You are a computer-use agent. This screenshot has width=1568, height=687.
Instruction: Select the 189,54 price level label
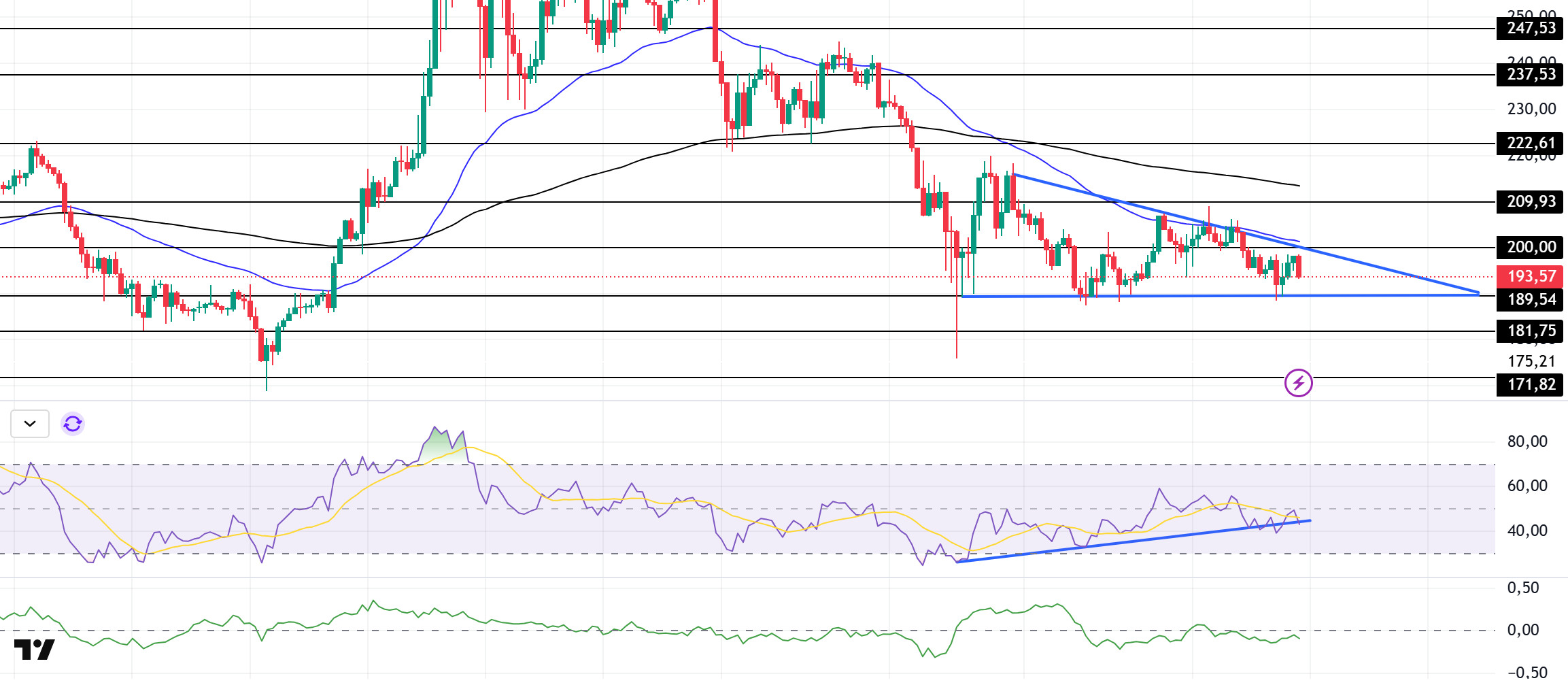pyautogui.click(x=1531, y=299)
